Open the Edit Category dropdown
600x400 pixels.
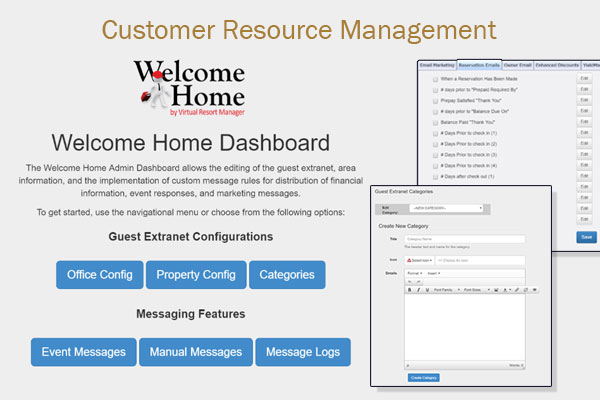[447, 208]
